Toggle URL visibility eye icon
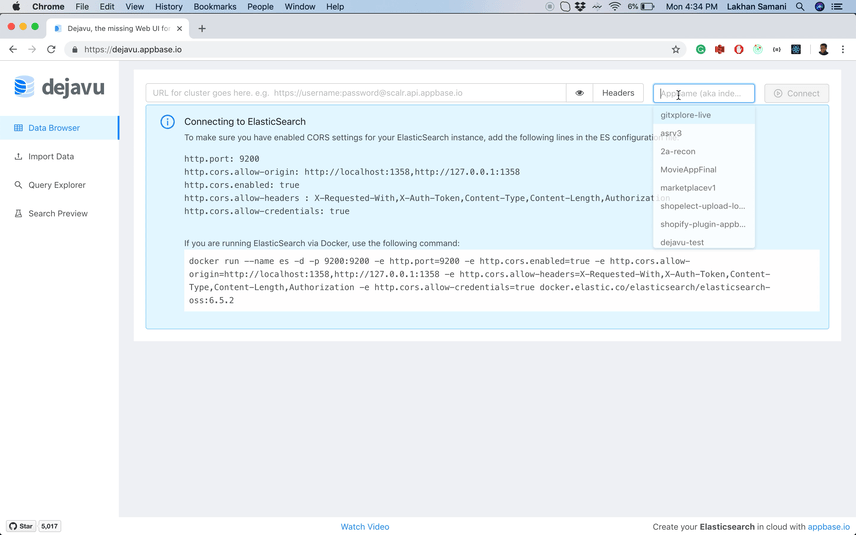856x535 pixels. pyautogui.click(x=579, y=93)
